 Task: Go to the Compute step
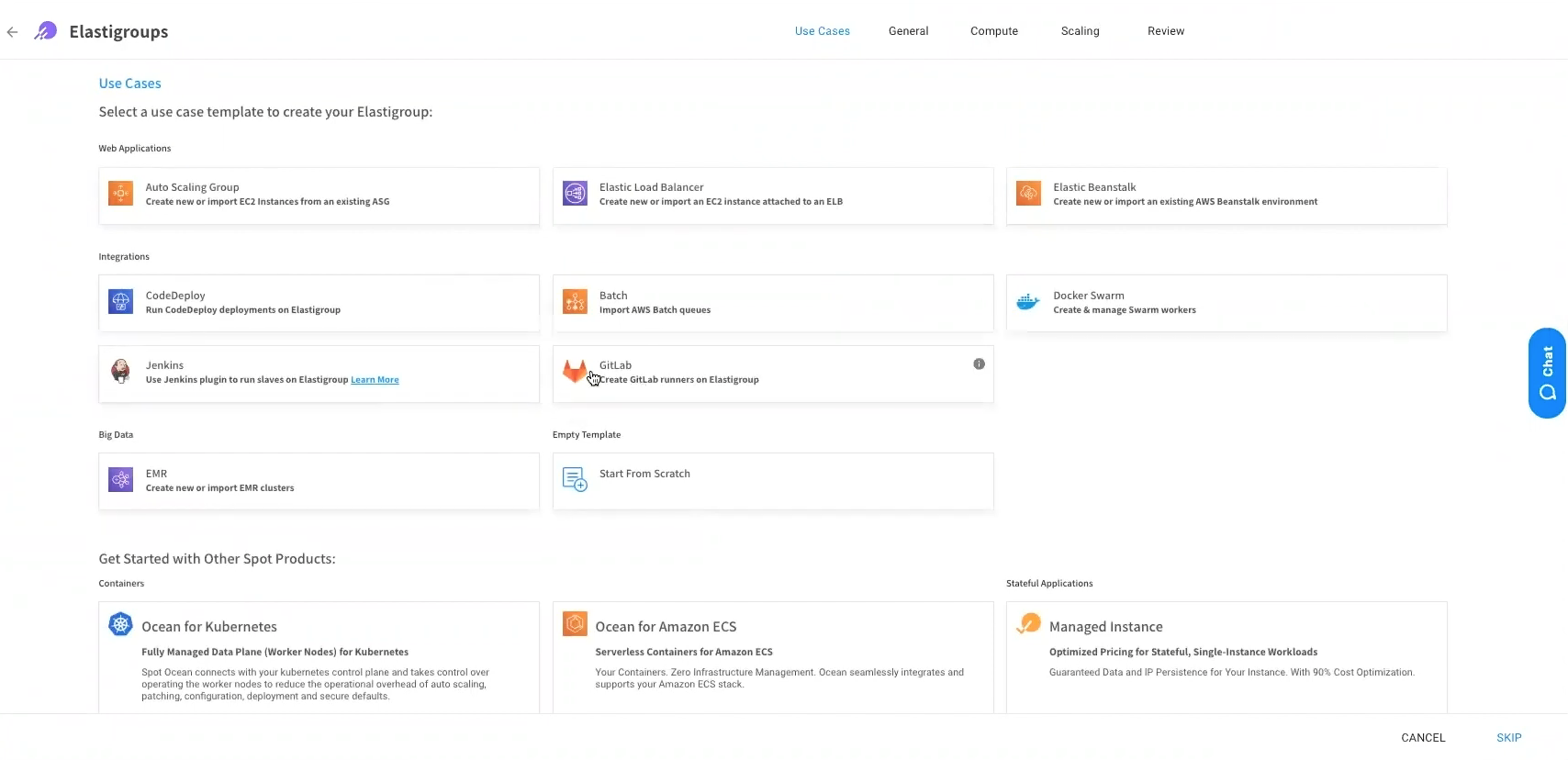[993, 31]
